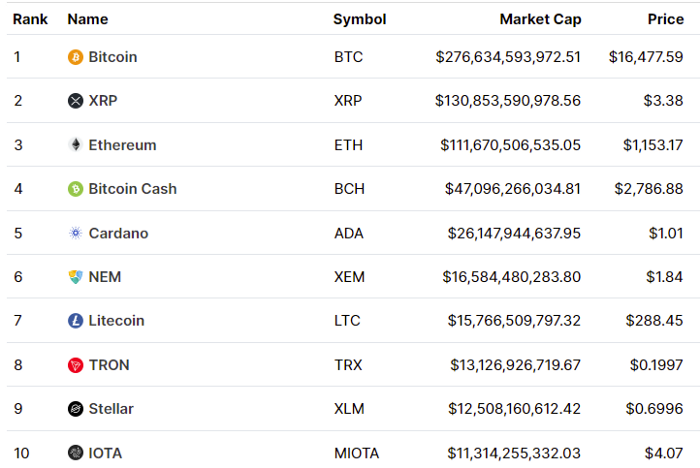Sort table by Rank column header
Viewport: 700px width, 468px height.
(x=30, y=19)
